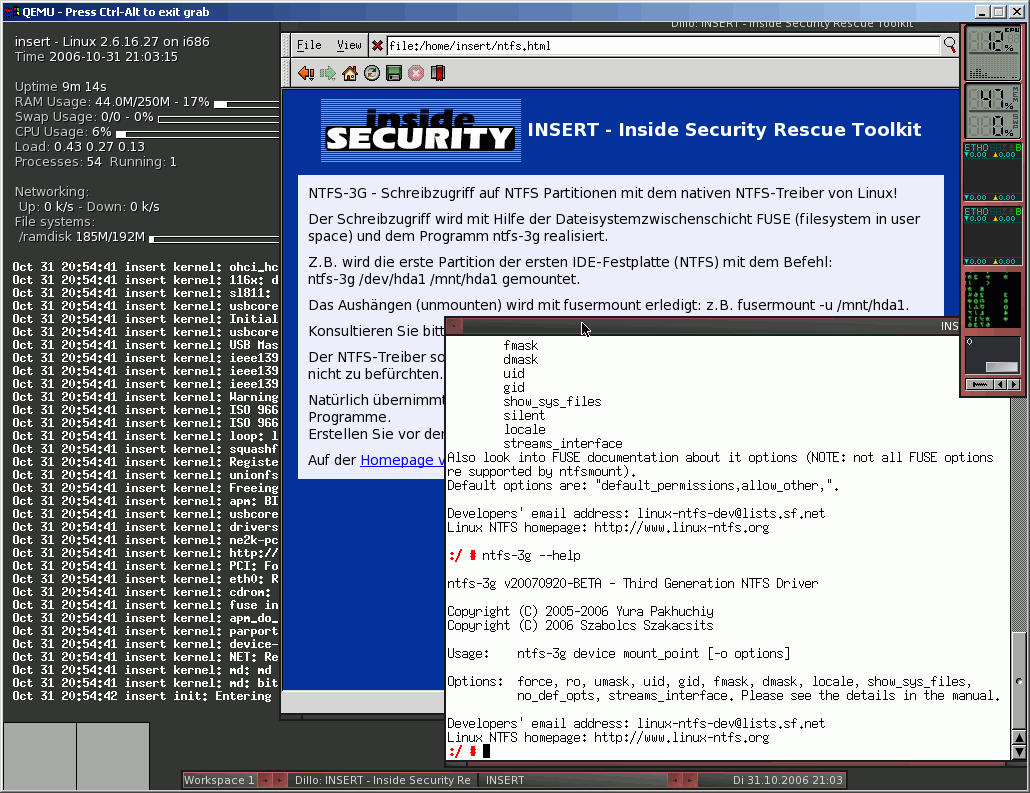The height and width of the screenshot is (793, 1030).
Task: Click the 'show_sys_files' option in terminal
Action: coord(552,401)
